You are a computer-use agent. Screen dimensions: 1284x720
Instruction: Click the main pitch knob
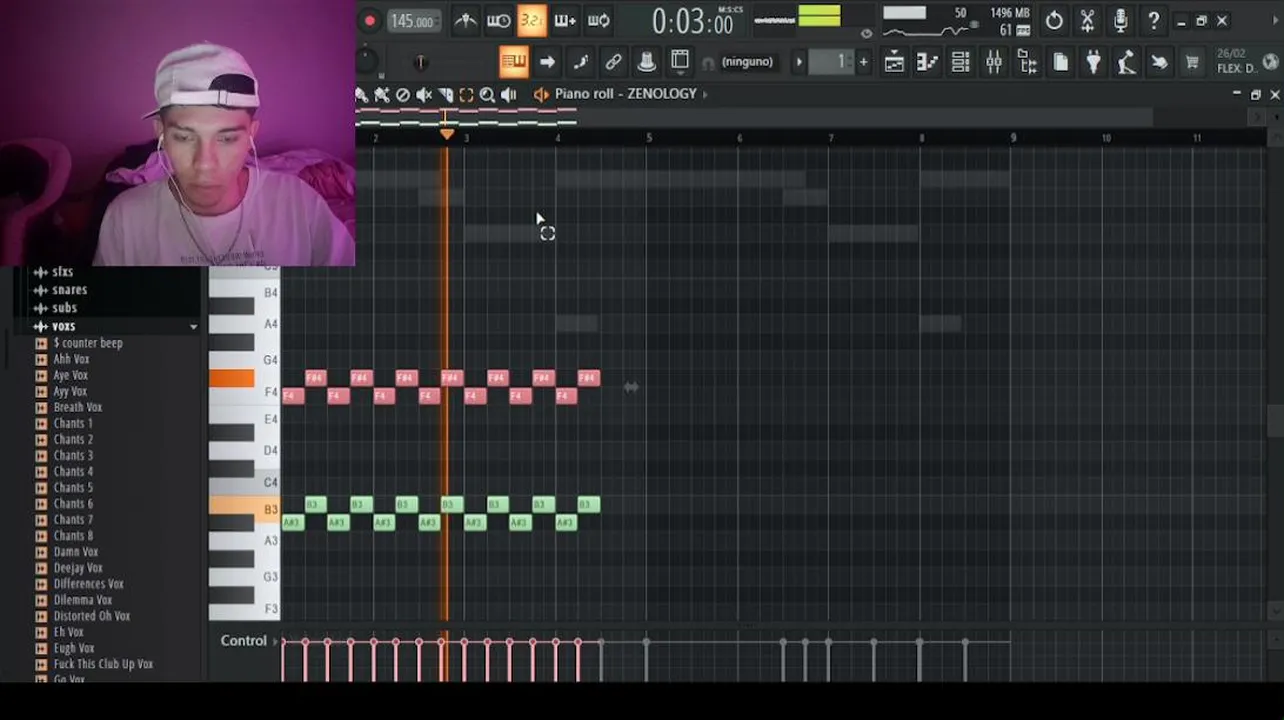coord(420,62)
